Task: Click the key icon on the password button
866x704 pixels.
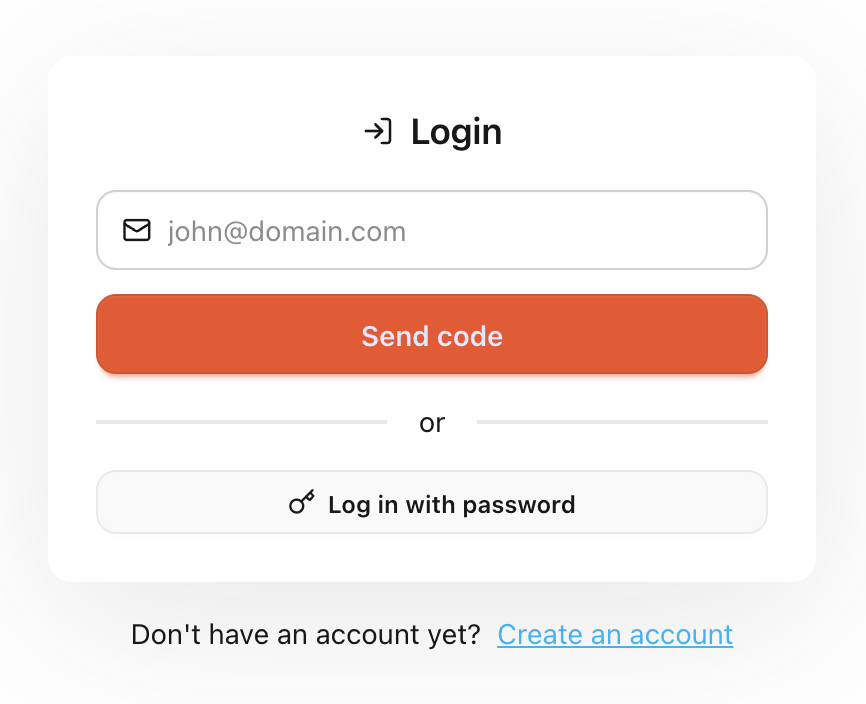Action: [x=301, y=503]
